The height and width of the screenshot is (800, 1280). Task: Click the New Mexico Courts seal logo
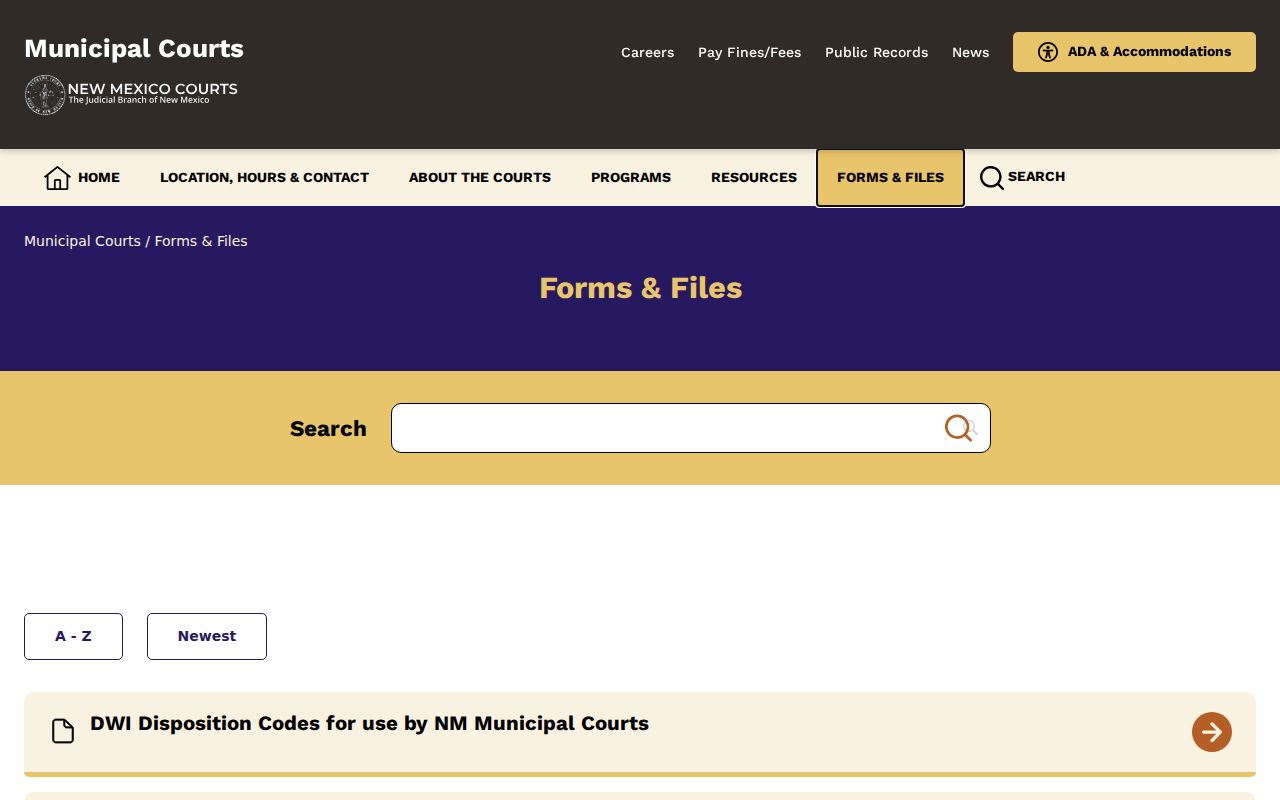point(45,95)
